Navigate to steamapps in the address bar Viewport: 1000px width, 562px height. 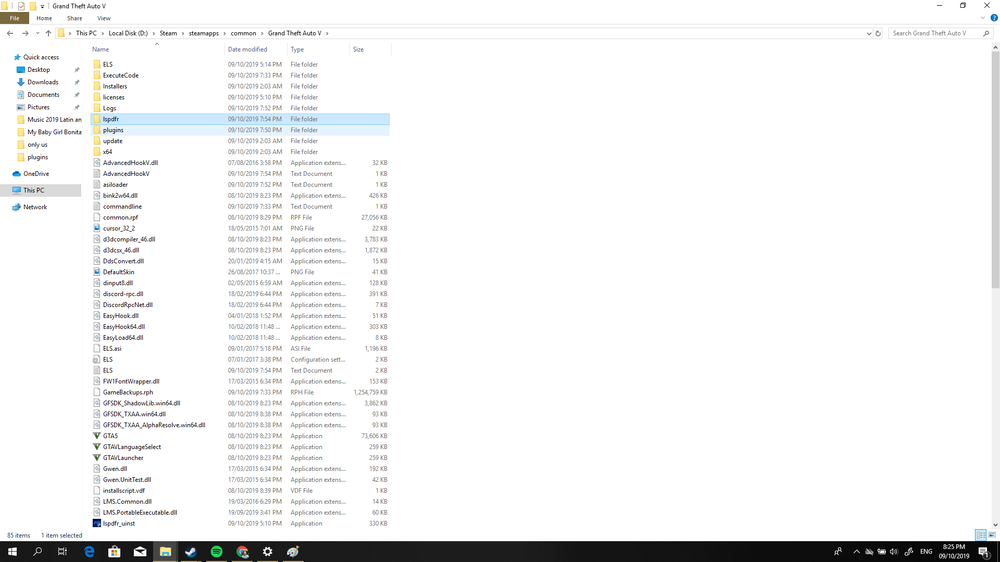point(203,33)
